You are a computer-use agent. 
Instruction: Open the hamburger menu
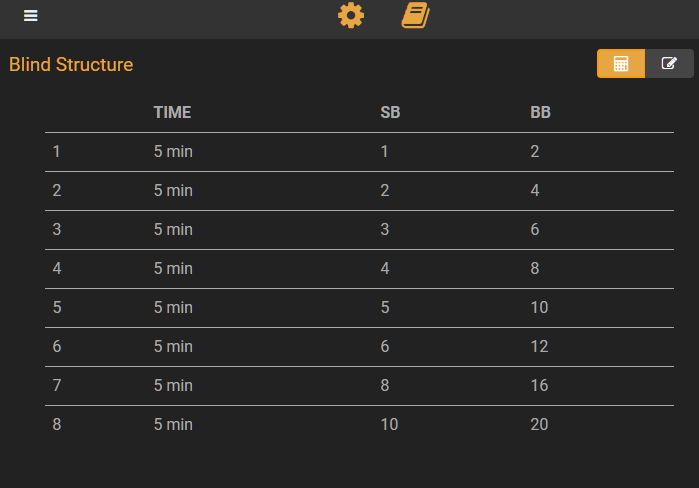30,16
